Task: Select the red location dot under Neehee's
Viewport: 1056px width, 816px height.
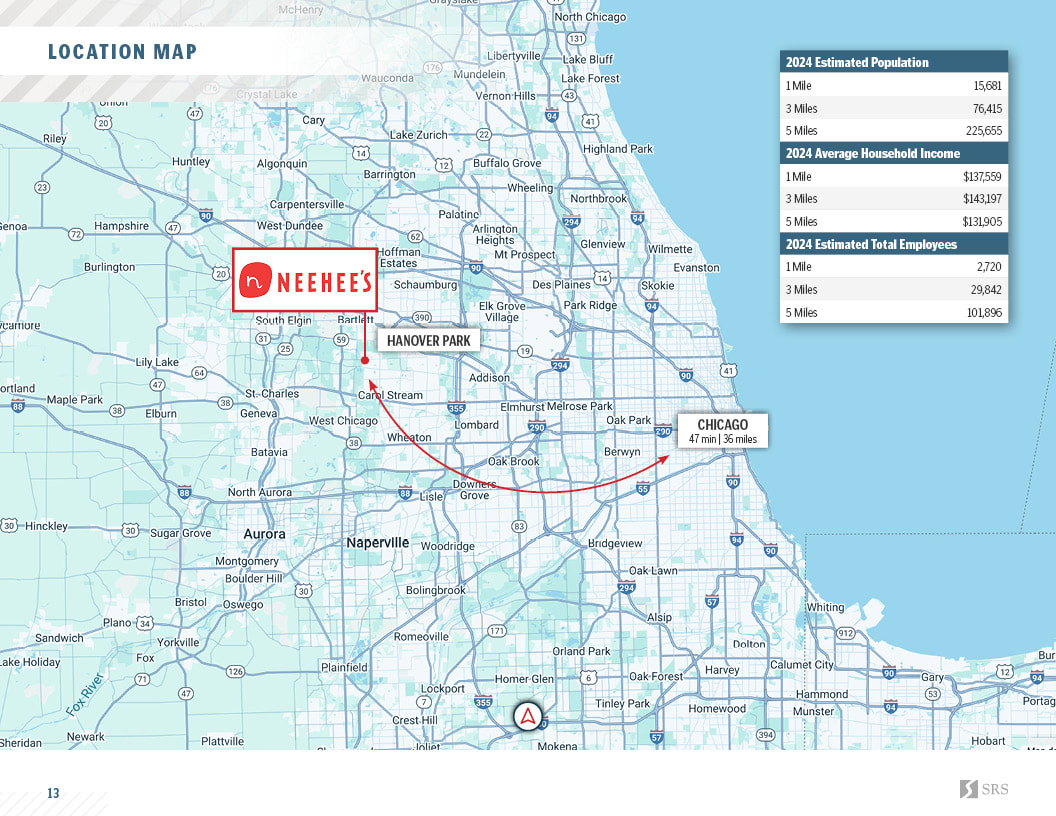Action: coord(365,360)
